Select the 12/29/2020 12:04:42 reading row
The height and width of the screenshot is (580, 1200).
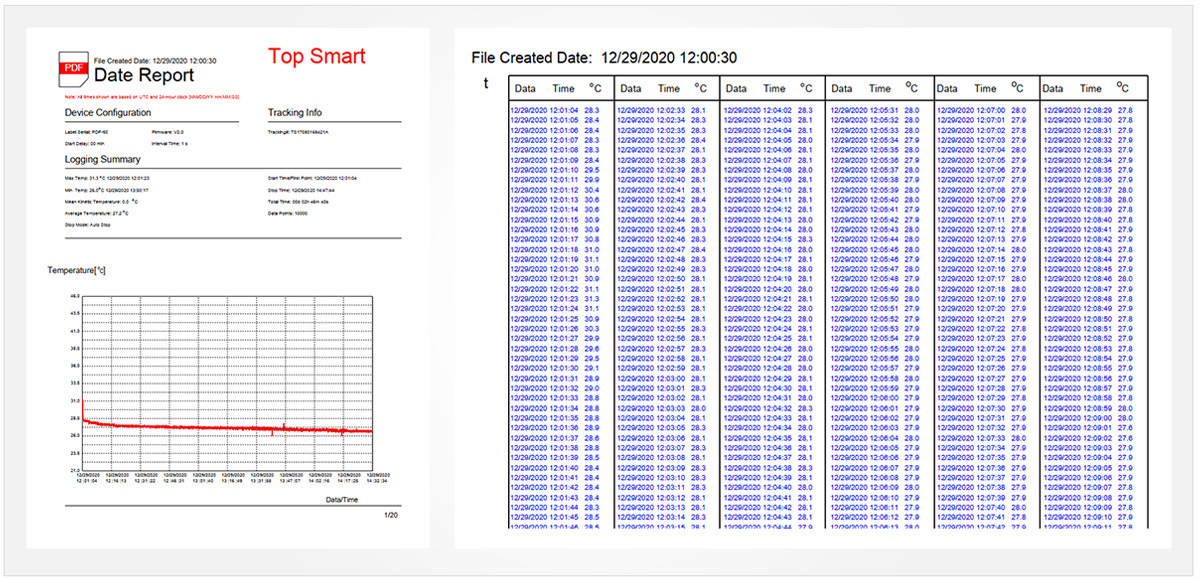pos(769,507)
